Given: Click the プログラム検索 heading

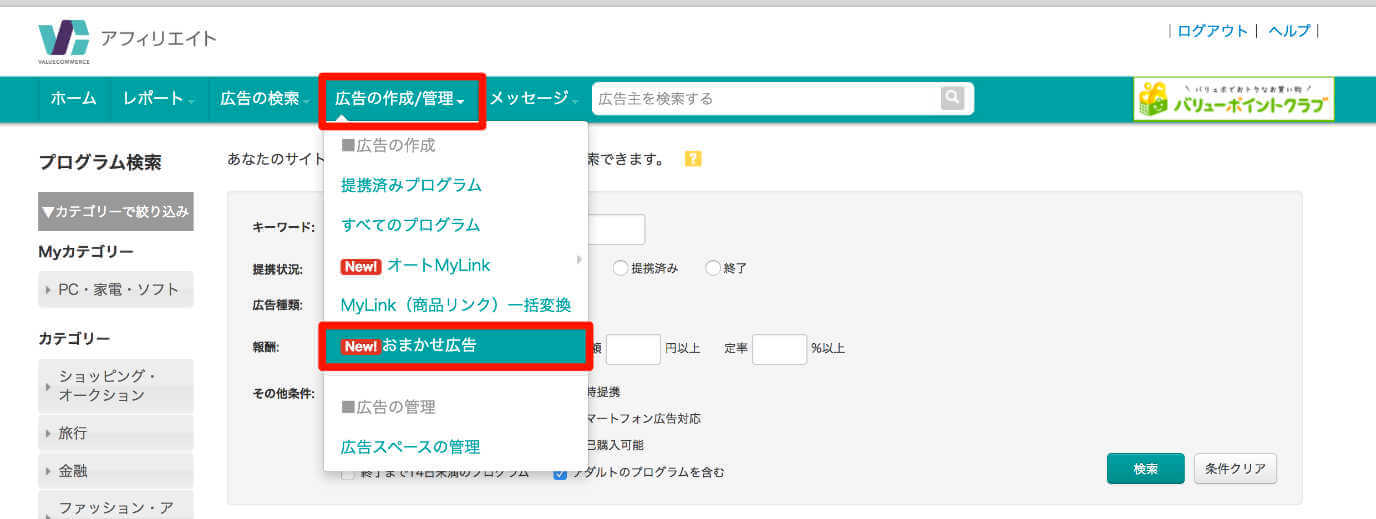Looking at the screenshot, I should point(100,162).
